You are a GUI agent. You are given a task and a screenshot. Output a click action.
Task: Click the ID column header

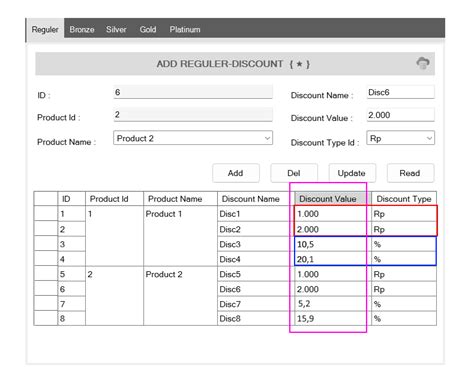click(x=72, y=199)
